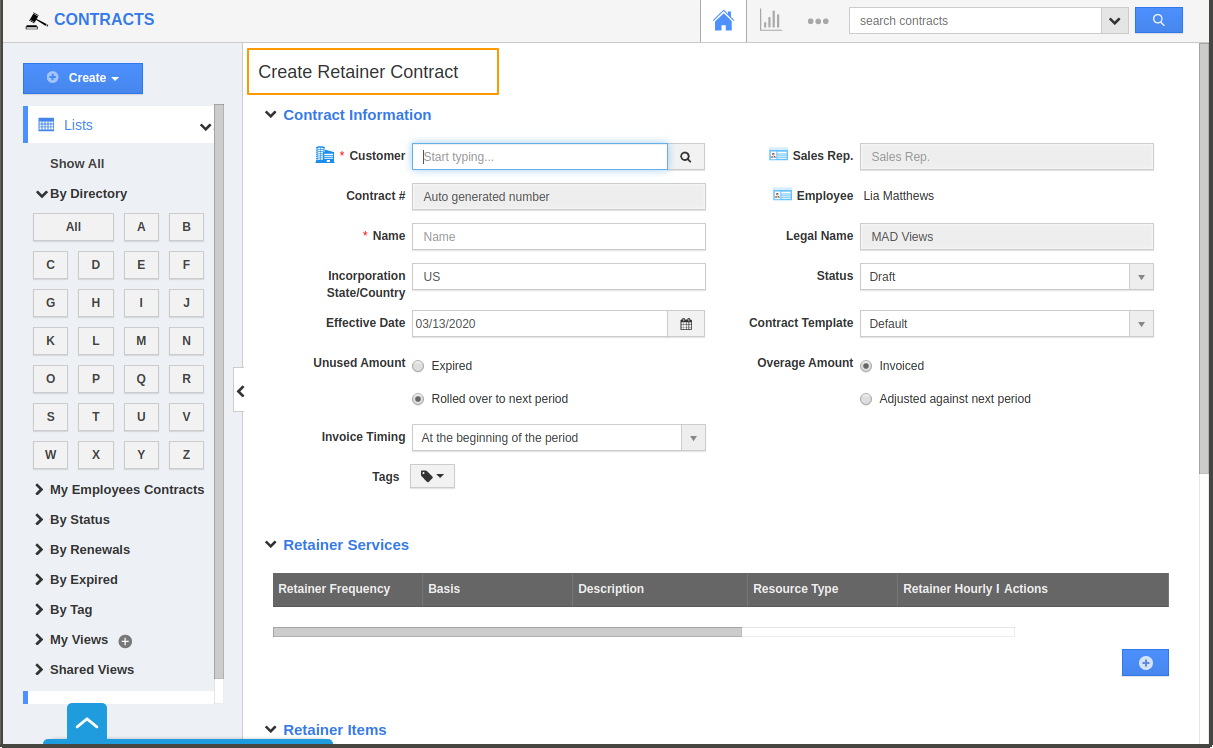
Task: Expand My Employees Contracts
Action: point(40,490)
